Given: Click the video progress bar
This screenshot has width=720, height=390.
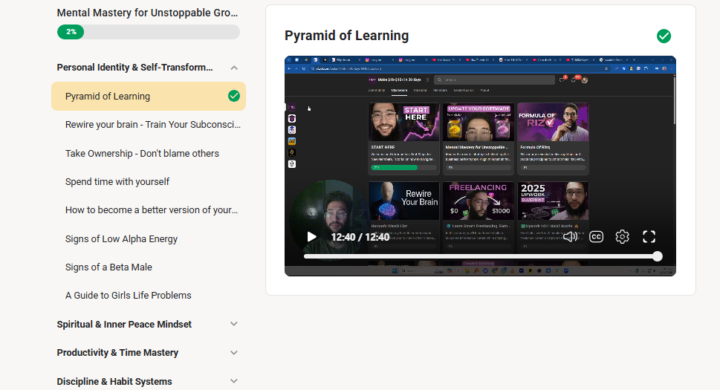Looking at the screenshot, I should tap(483, 256).
